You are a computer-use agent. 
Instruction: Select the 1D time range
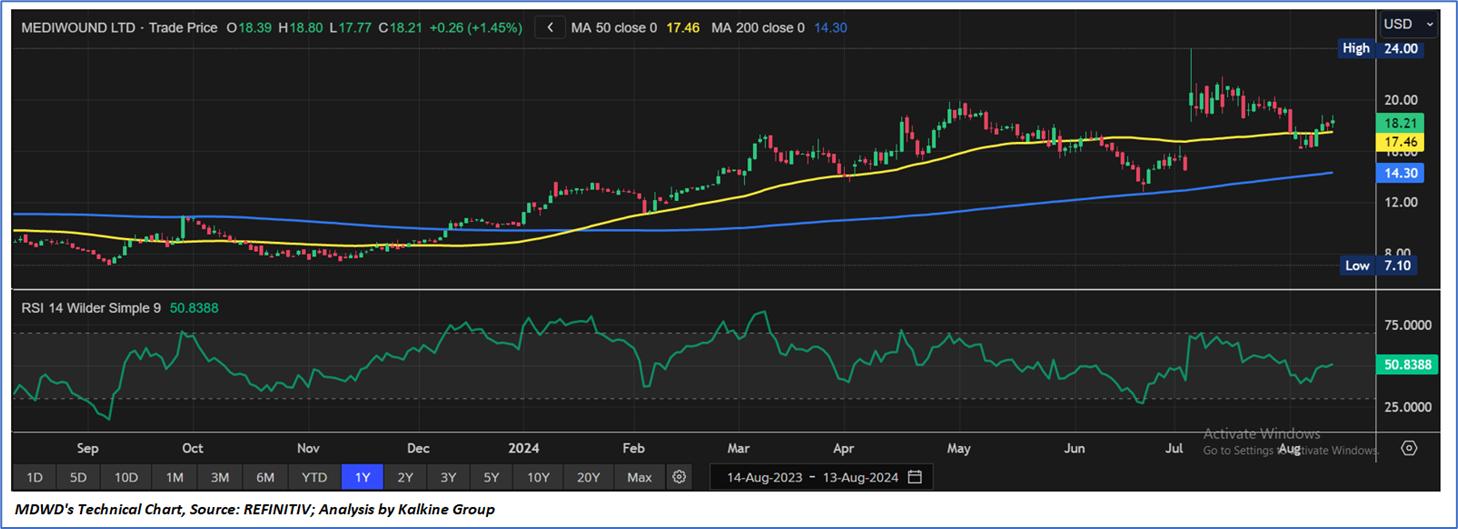(x=34, y=477)
